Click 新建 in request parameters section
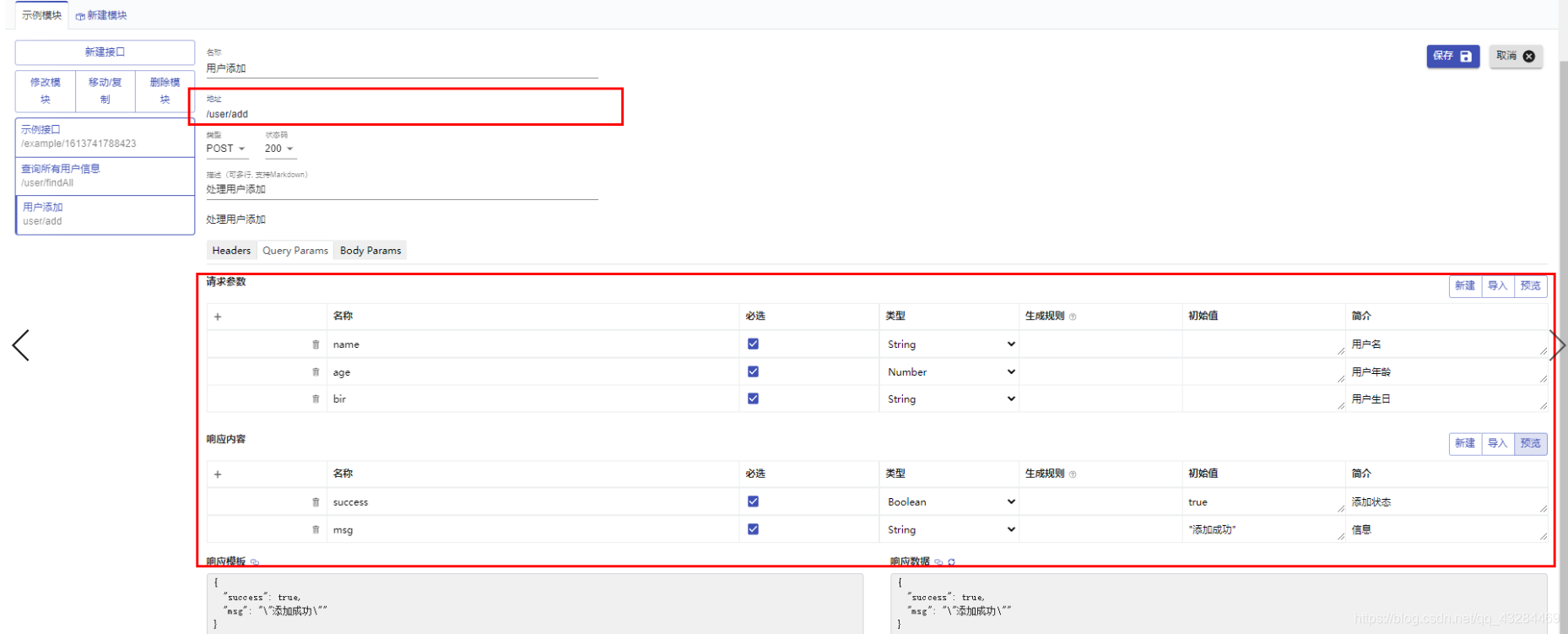The width and height of the screenshot is (1568, 634). click(x=1465, y=286)
